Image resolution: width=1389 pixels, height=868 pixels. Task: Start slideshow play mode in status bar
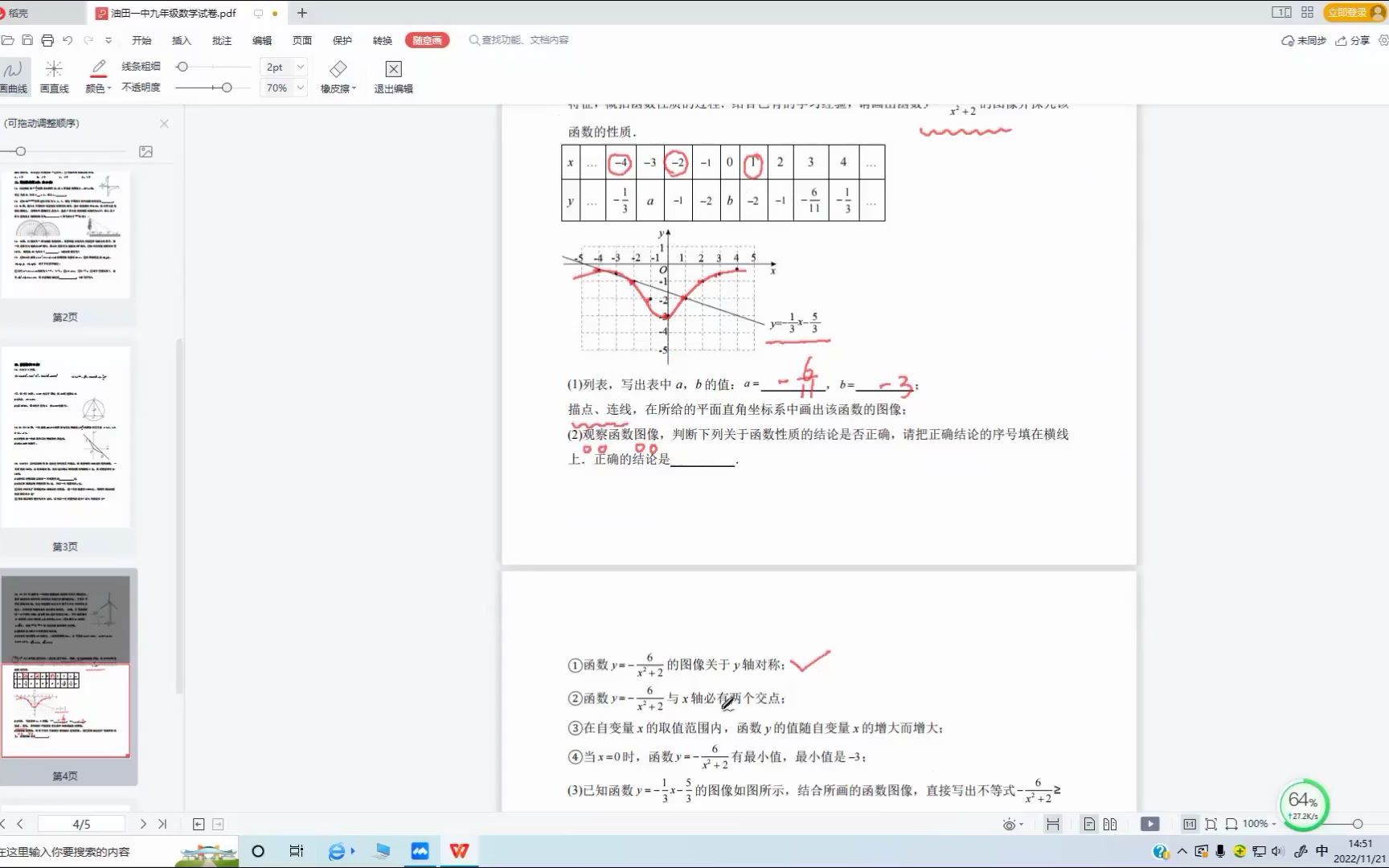(1150, 824)
